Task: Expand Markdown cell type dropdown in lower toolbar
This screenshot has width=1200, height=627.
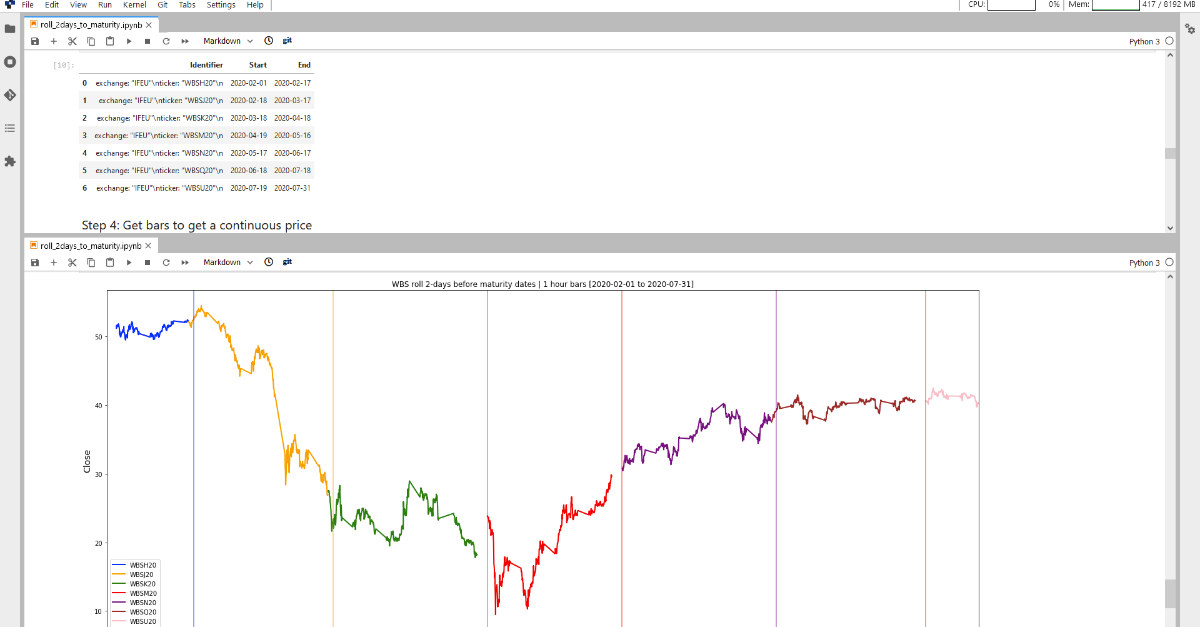Action: [x=228, y=262]
